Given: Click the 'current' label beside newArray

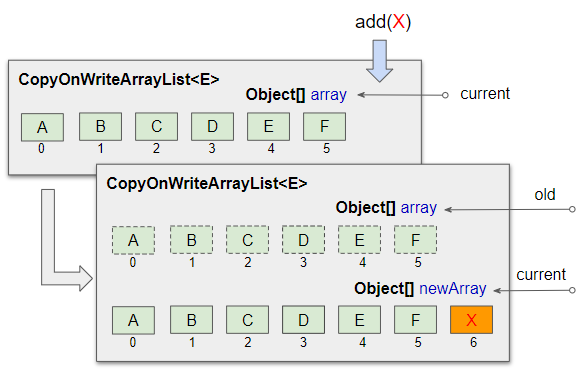Looking at the screenshot, I should (x=541, y=275).
